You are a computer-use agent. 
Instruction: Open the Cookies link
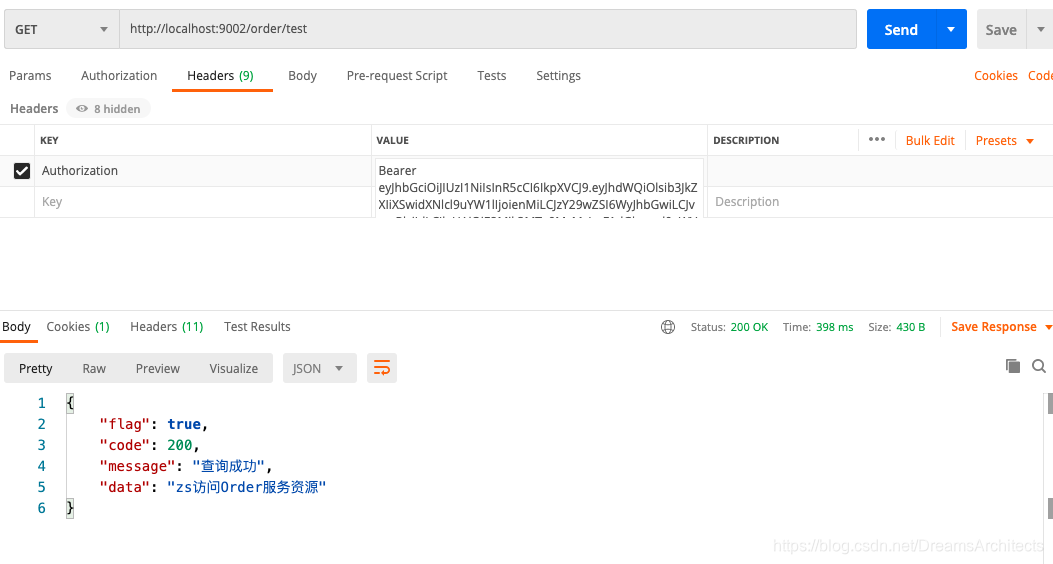click(x=996, y=76)
